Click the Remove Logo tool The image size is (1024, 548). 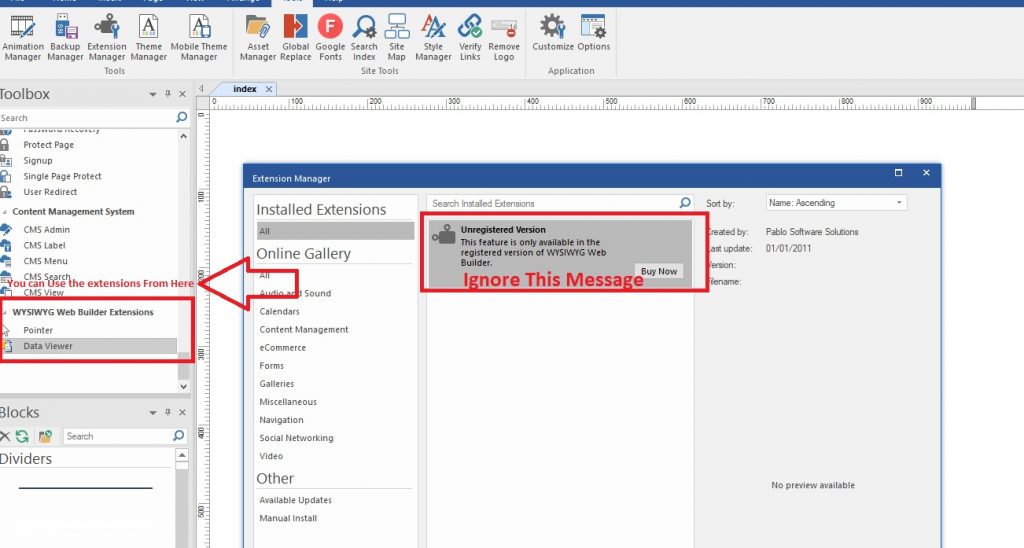[x=504, y=38]
